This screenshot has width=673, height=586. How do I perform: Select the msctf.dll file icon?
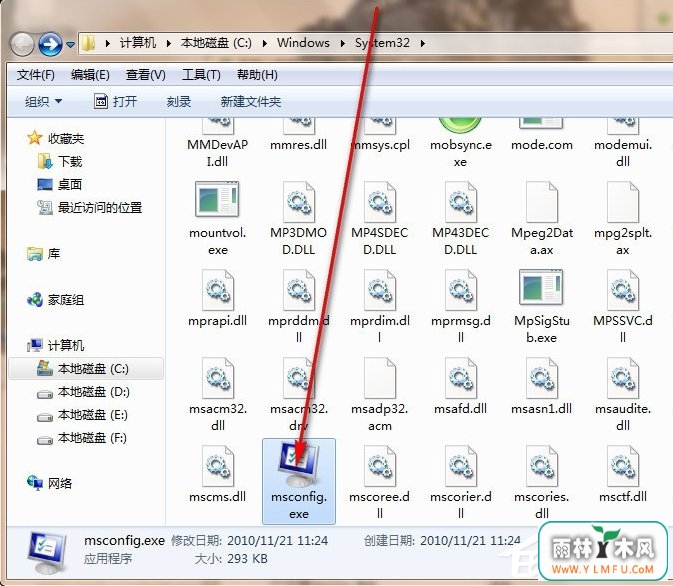[623, 466]
